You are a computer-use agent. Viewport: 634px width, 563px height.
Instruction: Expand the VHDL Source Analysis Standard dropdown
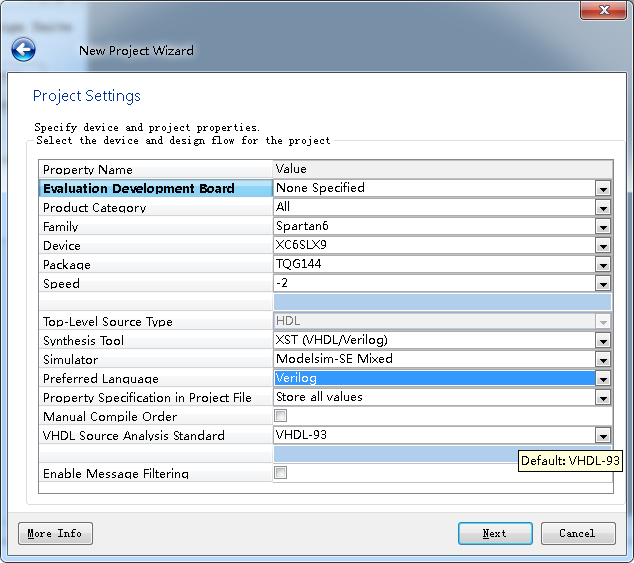click(x=603, y=436)
